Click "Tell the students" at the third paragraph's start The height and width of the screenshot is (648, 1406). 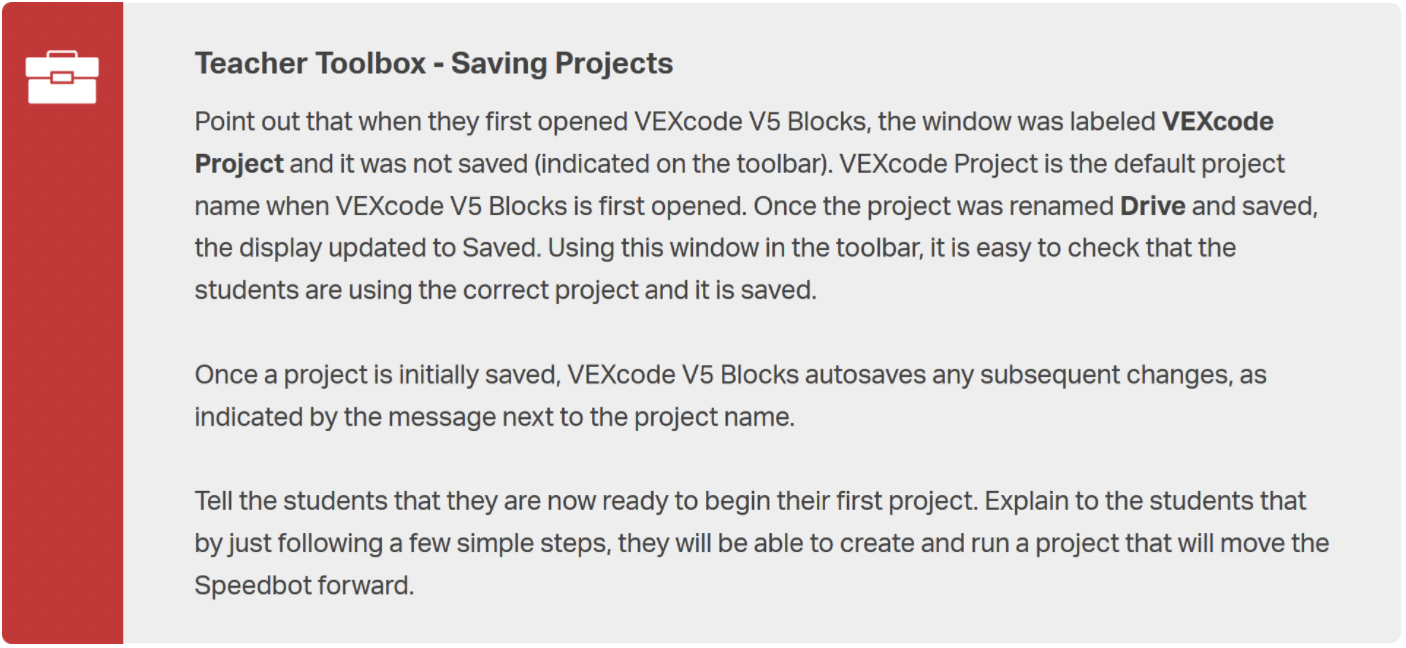click(279, 501)
